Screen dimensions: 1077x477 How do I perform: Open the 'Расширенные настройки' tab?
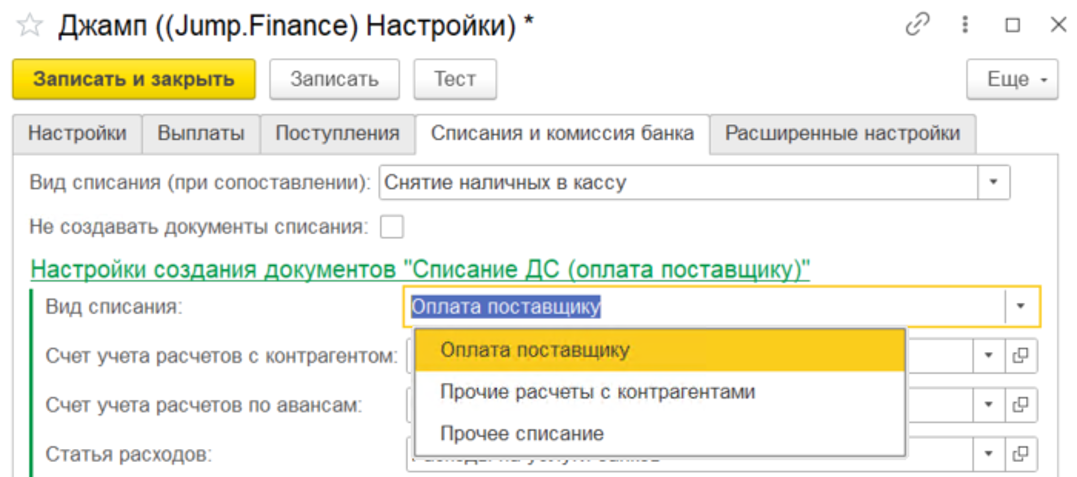coord(842,133)
